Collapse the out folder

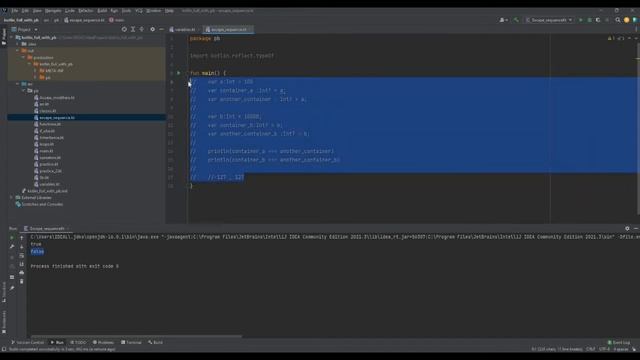[x=18, y=51]
